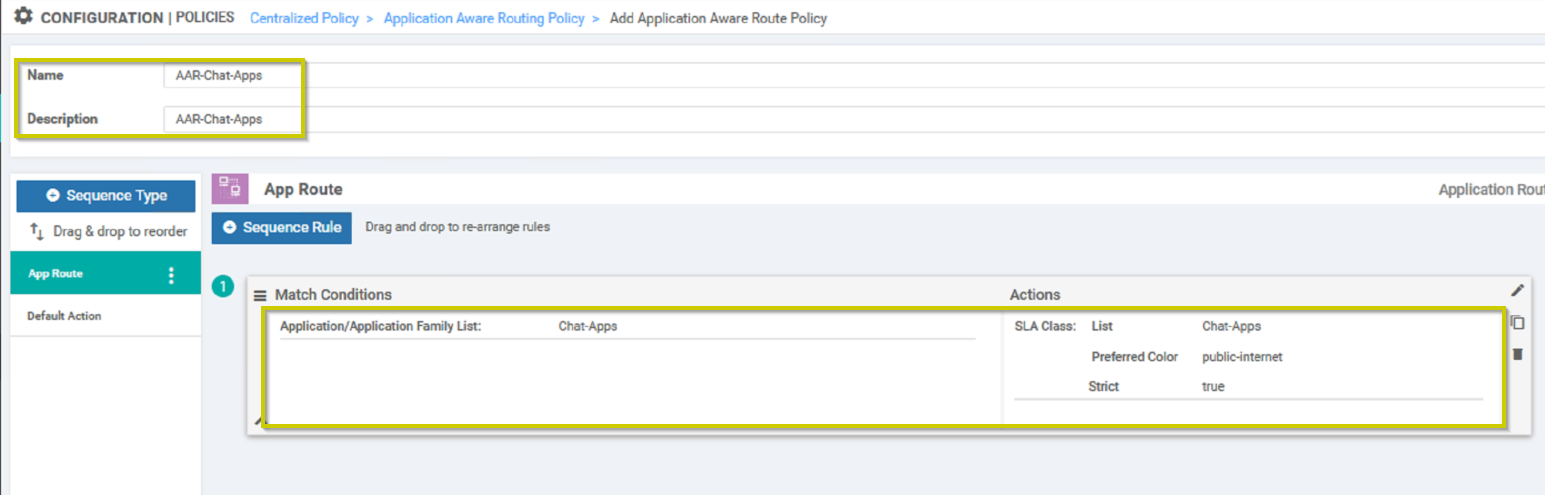Focus the Description input field
Viewport: 1545px width, 495px height.
(x=854, y=119)
